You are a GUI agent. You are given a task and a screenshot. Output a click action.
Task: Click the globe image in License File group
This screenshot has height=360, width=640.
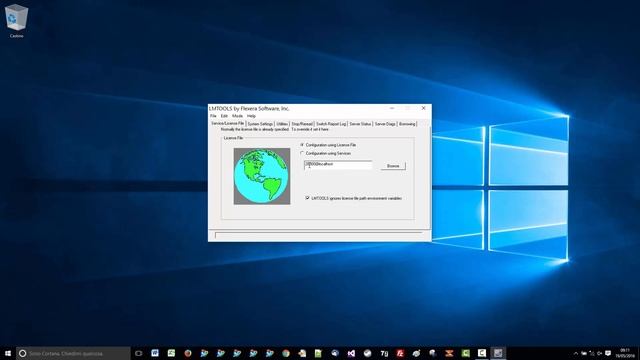(x=262, y=176)
